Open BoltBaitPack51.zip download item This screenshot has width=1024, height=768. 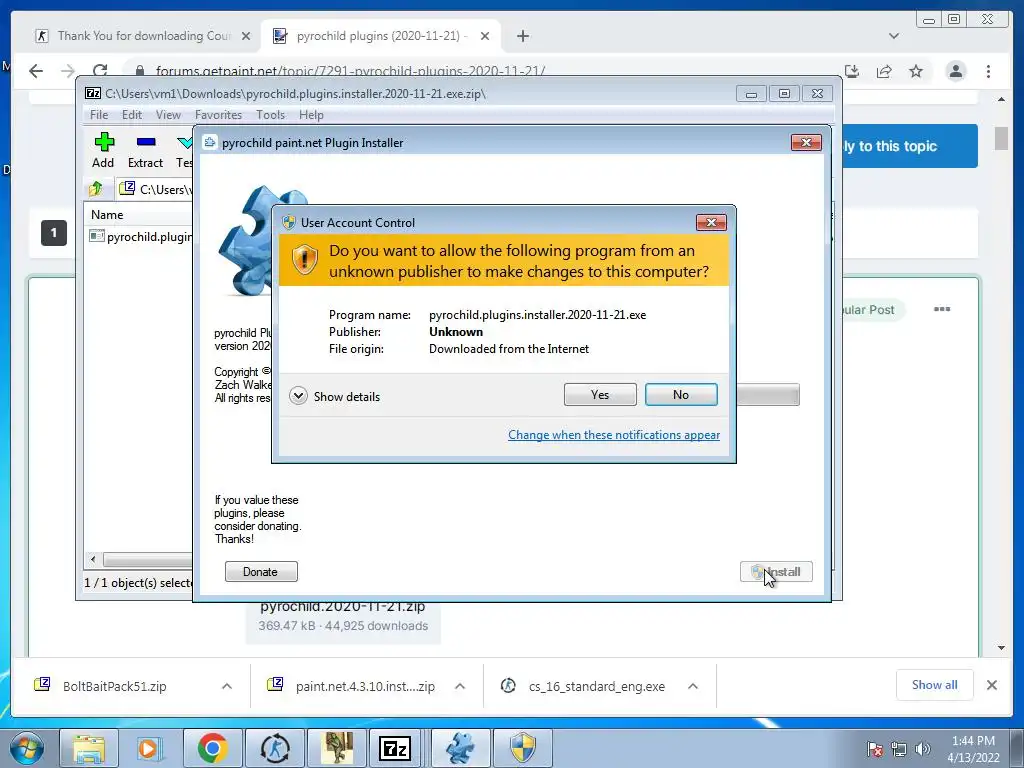[114, 686]
